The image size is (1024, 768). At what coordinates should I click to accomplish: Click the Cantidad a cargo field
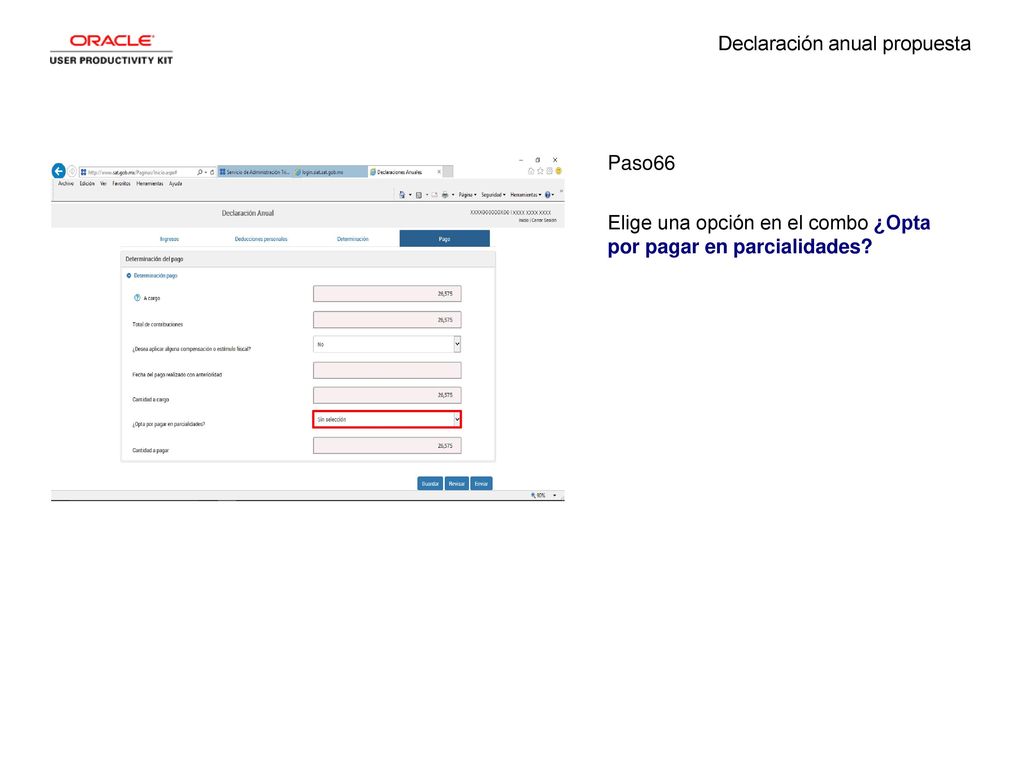click(x=387, y=395)
